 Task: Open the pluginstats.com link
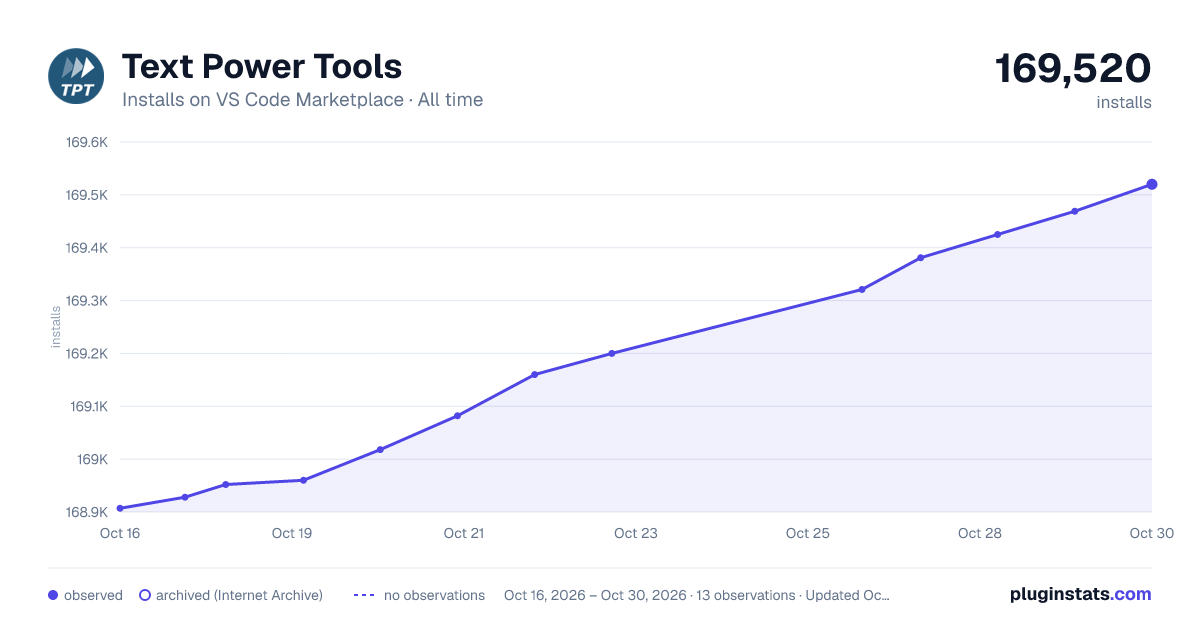point(1081,594)
